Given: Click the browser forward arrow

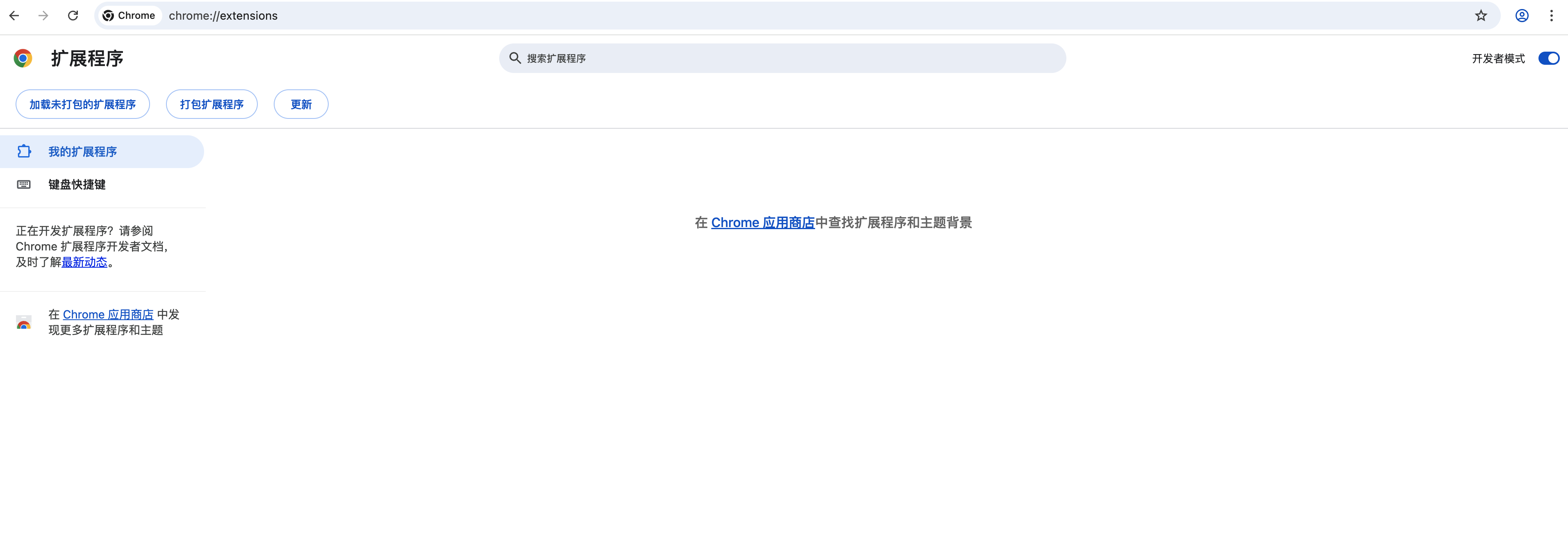Looking at the screenshot, I should 43,16.
